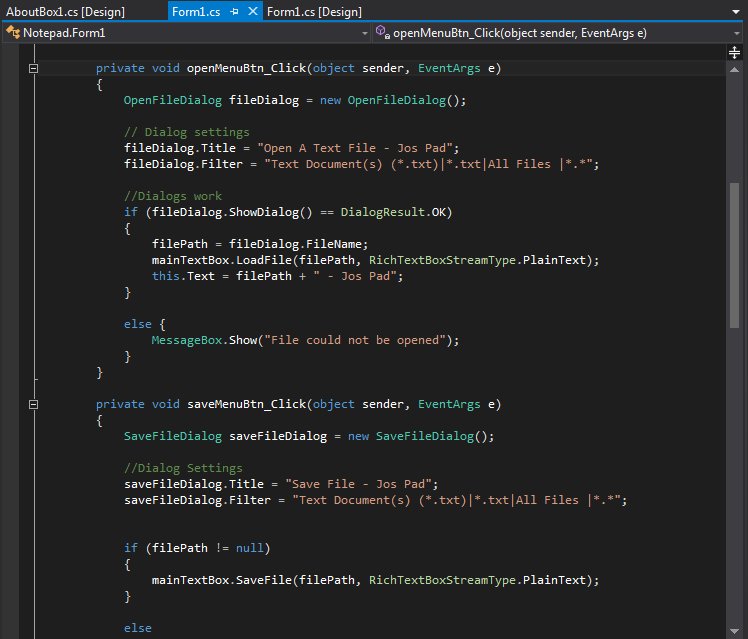Open the Notepad.Form1 class dropdown
748x639 pixels.
tap(364, 32)
